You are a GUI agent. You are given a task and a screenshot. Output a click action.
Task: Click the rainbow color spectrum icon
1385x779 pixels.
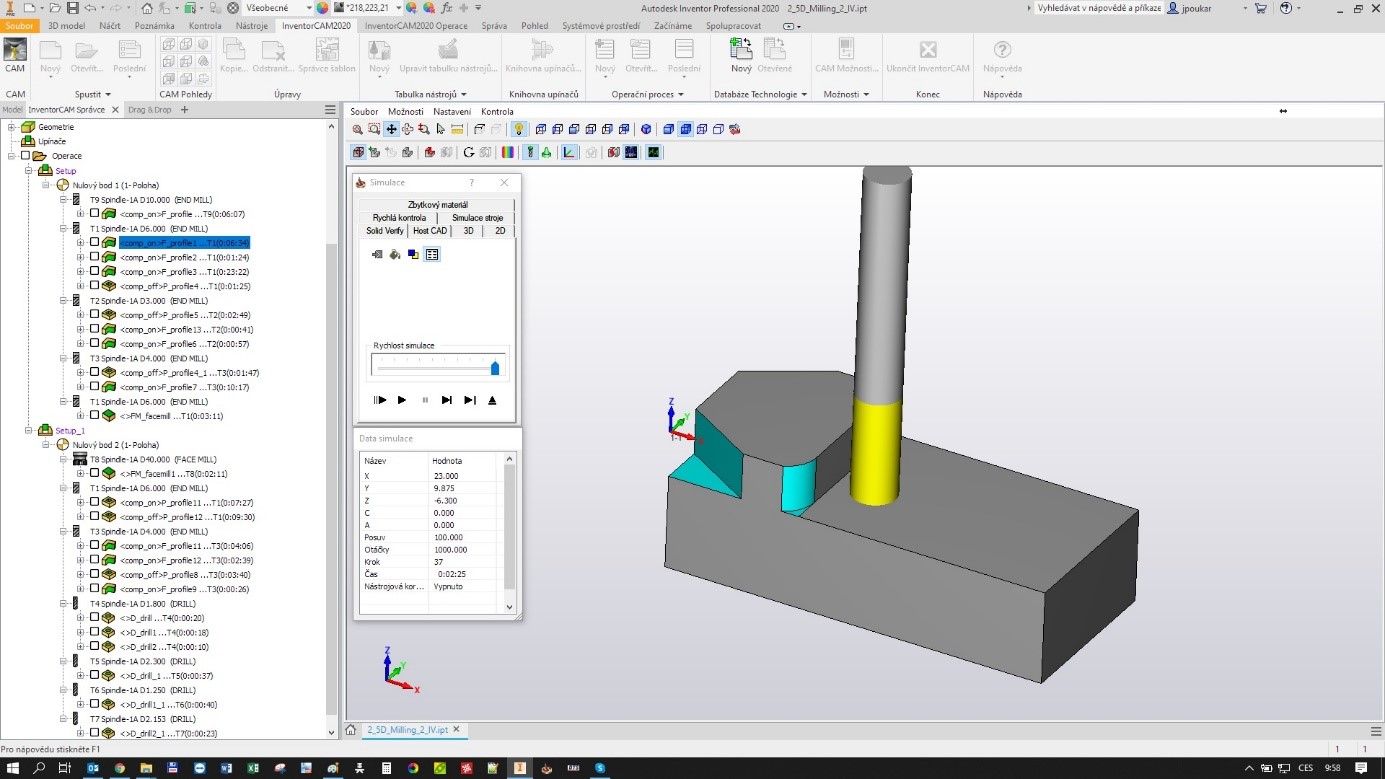508,153
